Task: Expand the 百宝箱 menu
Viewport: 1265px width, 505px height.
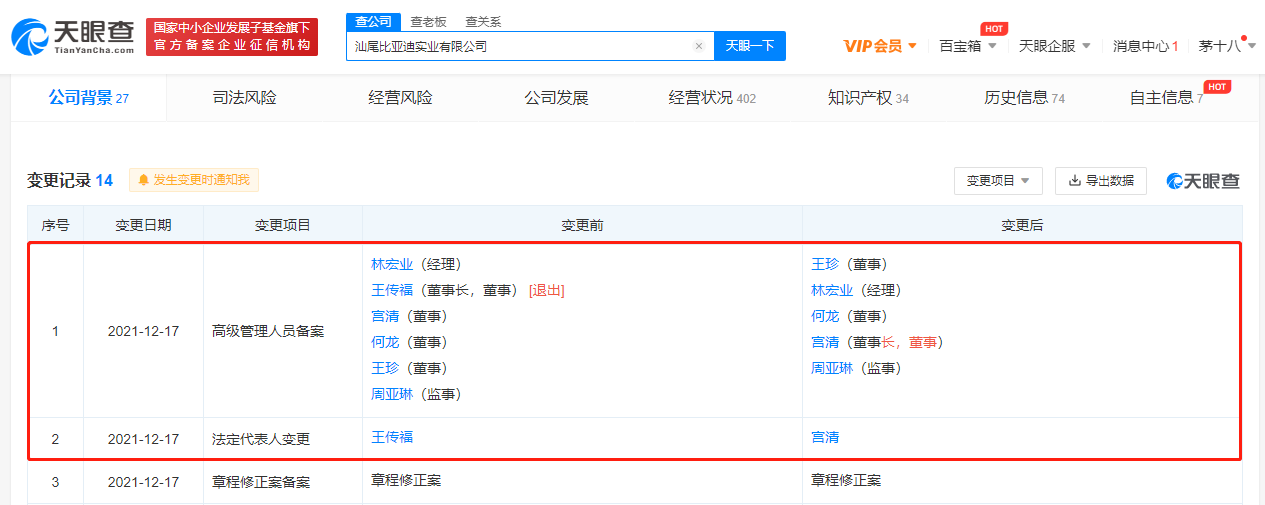Action: coord(966,46)
